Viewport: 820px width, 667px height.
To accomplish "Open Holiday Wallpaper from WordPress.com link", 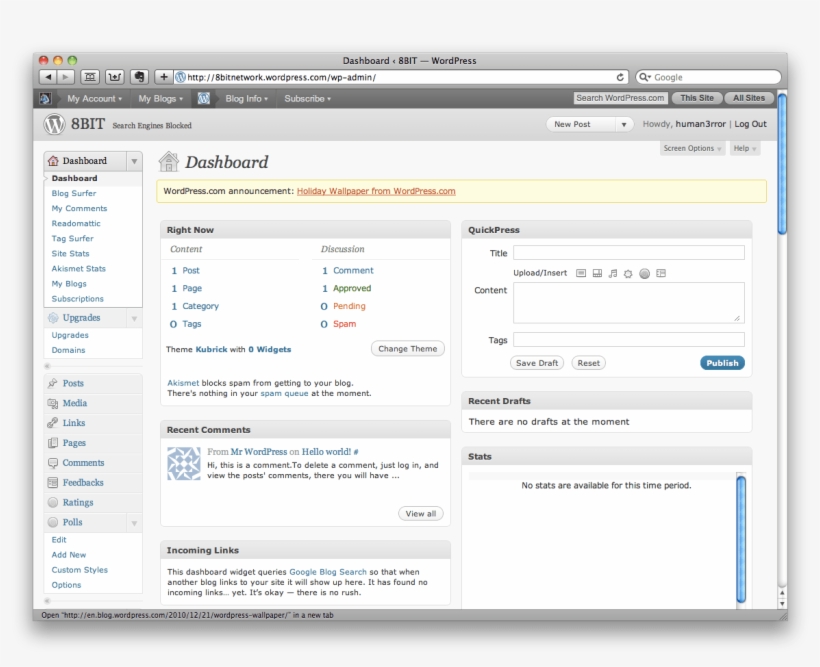I will tap(376, 191).
